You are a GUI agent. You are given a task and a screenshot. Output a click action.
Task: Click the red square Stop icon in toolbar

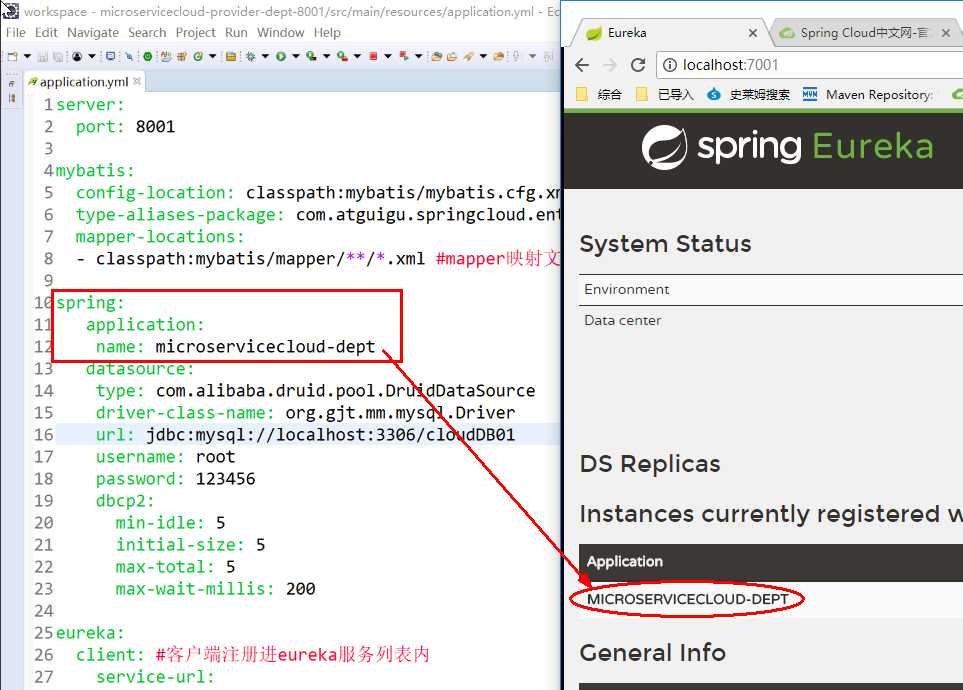click(x=373, y=57)
